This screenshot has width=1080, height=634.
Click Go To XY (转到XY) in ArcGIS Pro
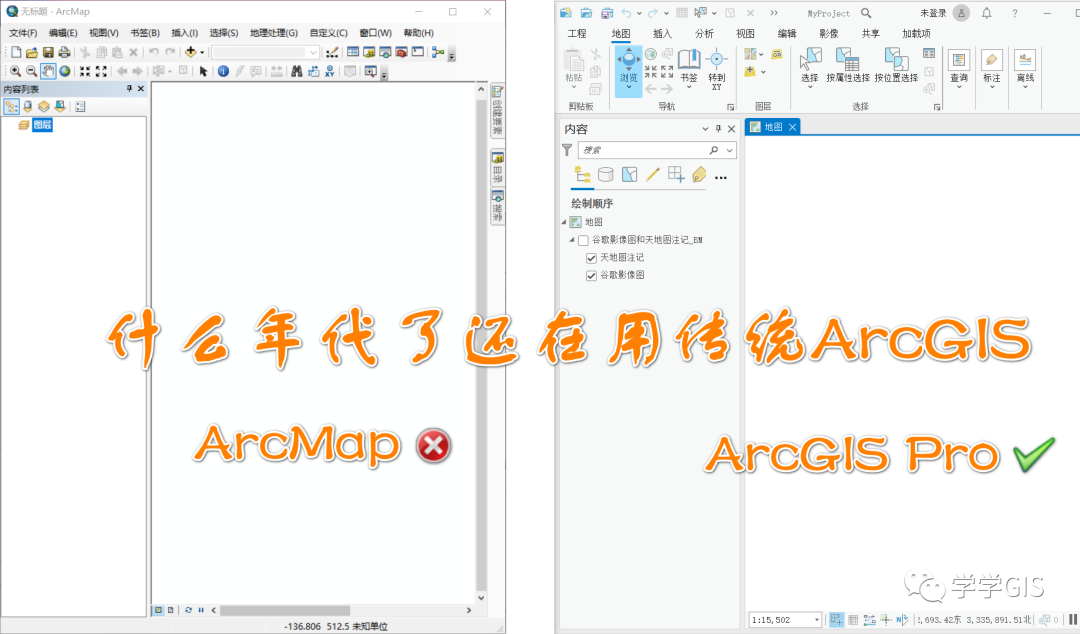(716, 70)
